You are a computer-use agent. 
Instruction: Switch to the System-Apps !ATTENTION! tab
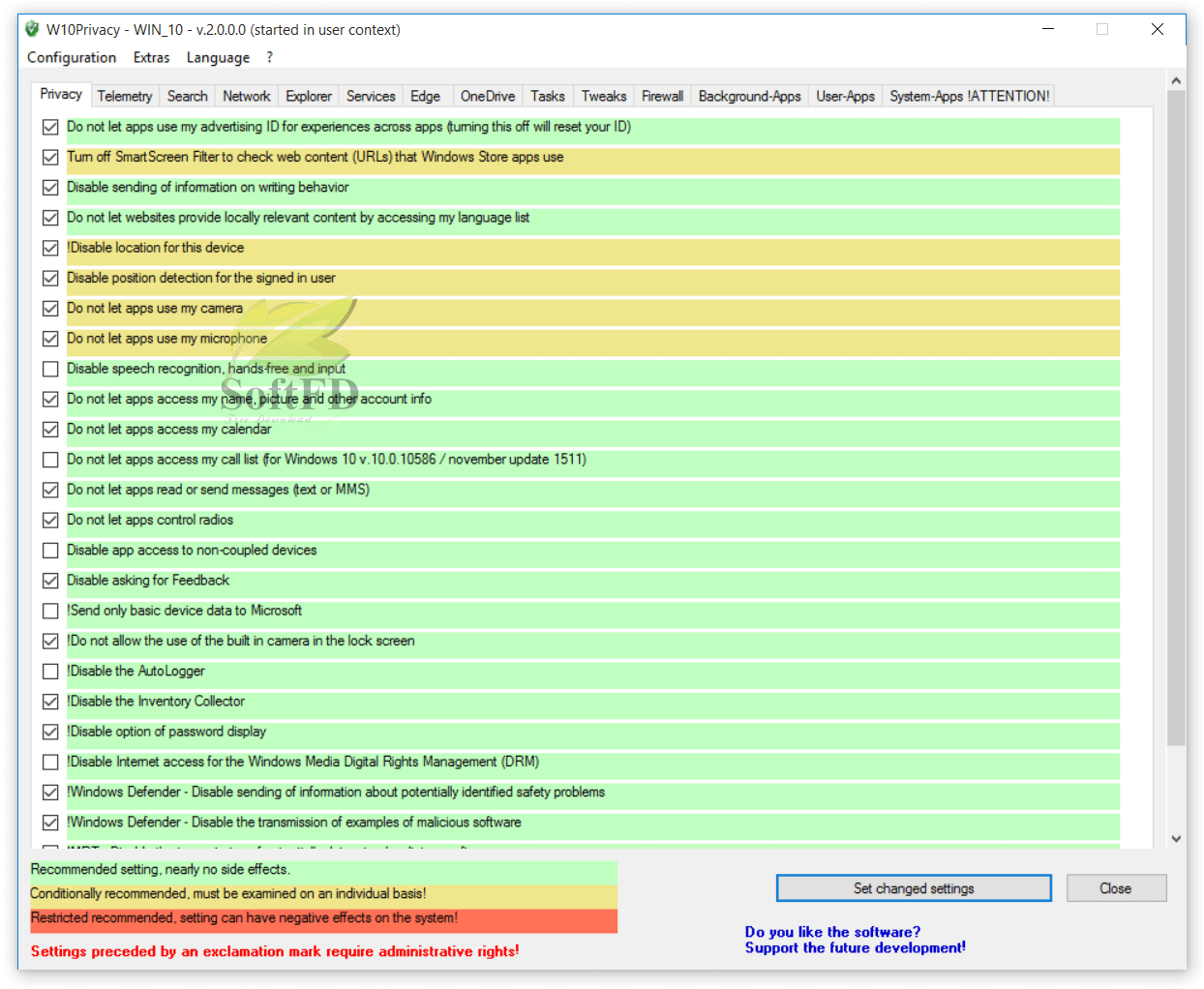point(970,96)
